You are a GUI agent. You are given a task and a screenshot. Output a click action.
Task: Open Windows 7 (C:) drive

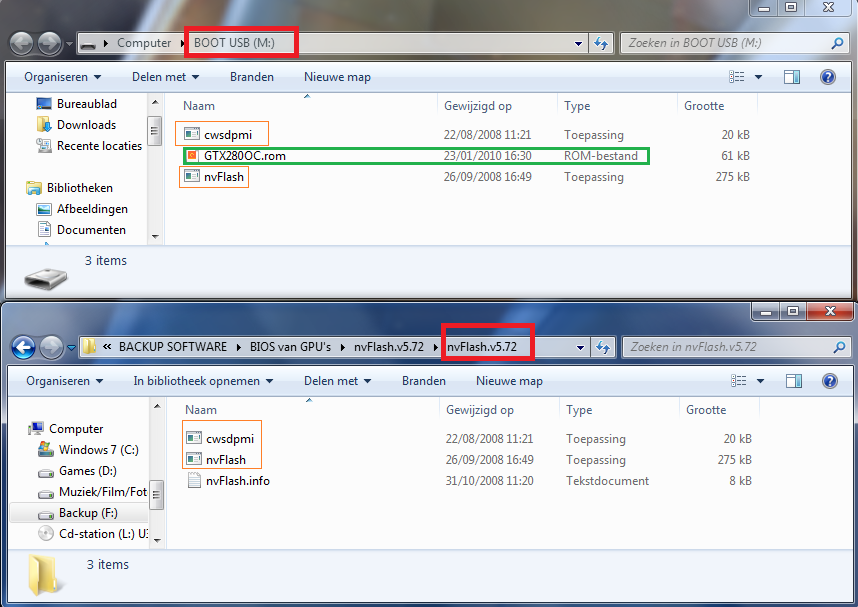89,450
